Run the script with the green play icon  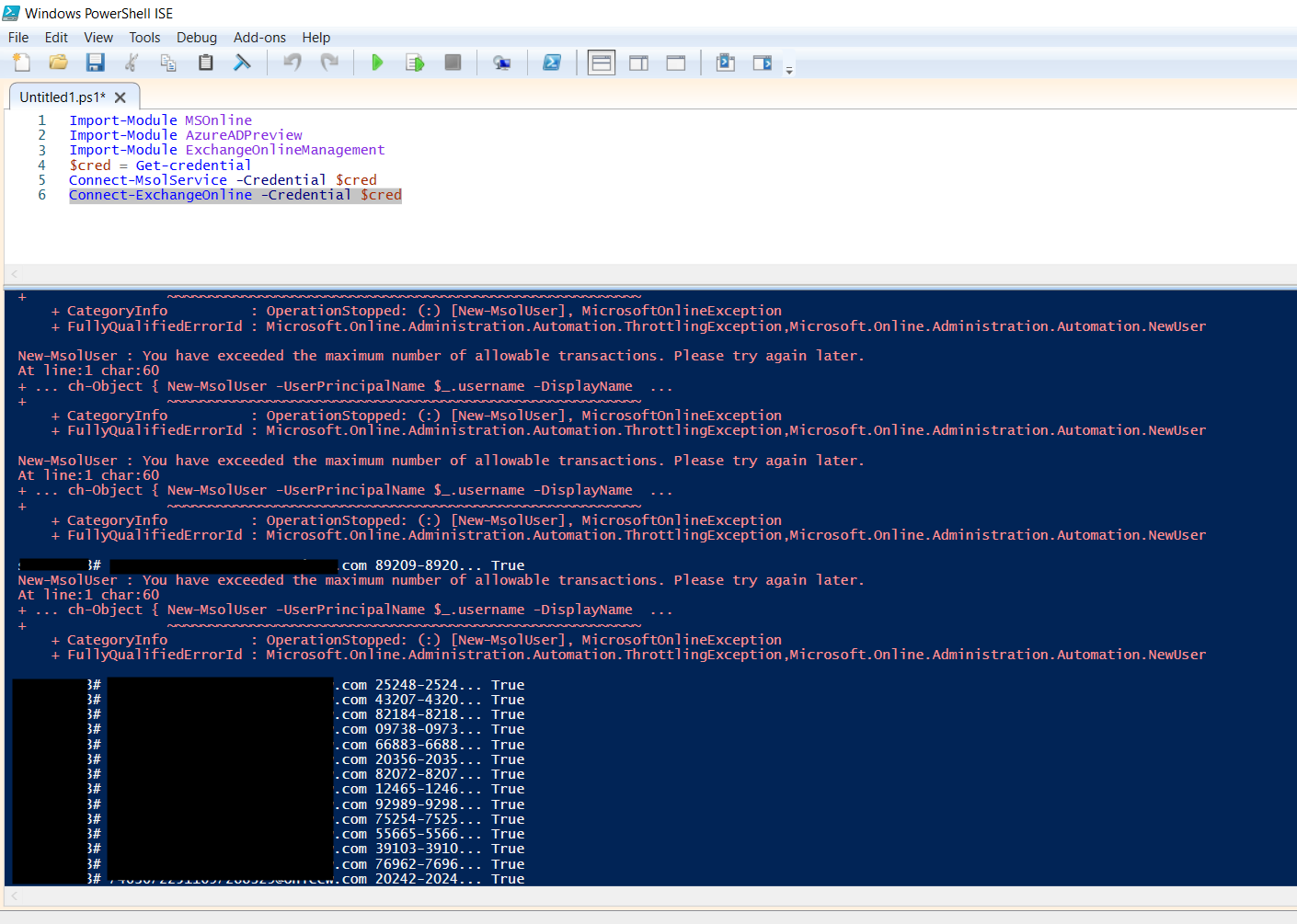click(x=377, y=63)
